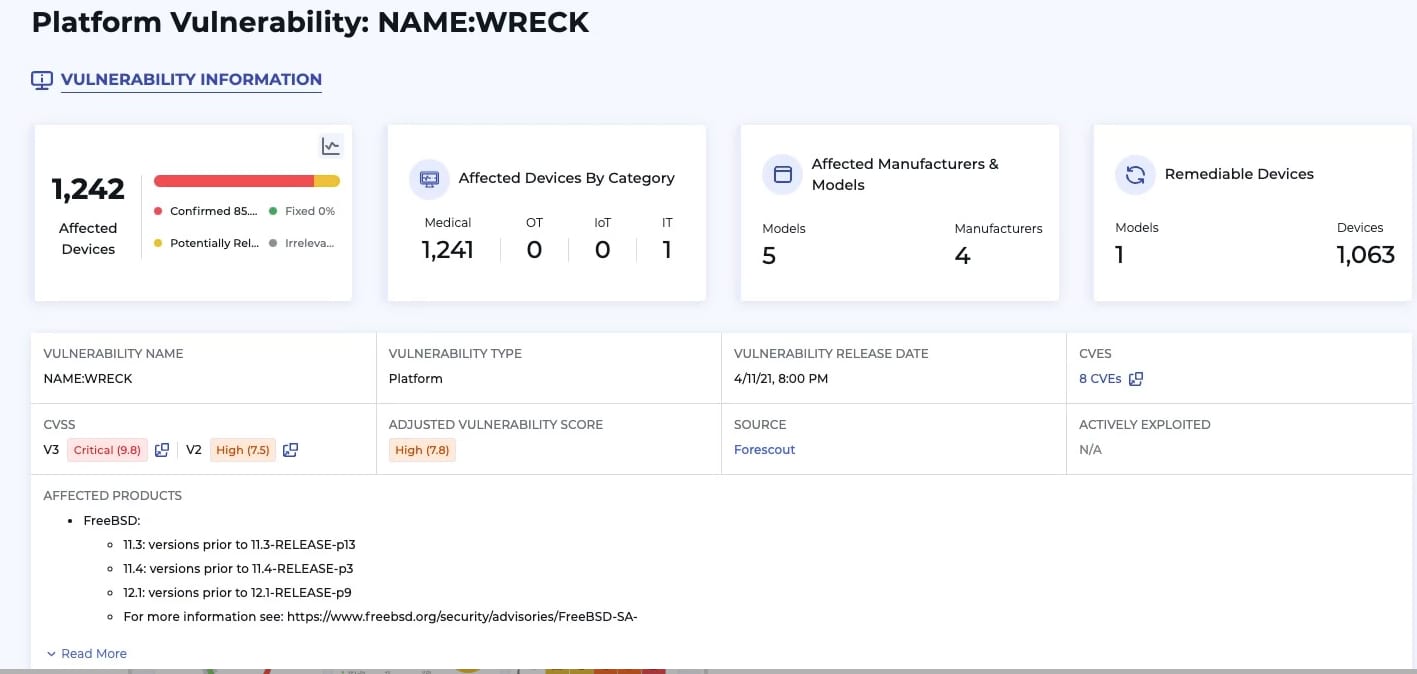Open the Forescout source link

[x=764, y=450]
